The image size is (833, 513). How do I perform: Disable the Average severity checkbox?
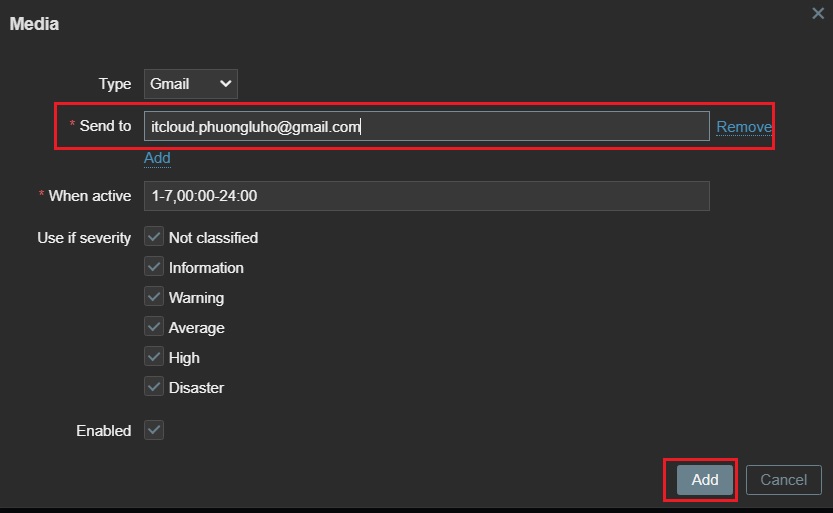tap(154, 327)
